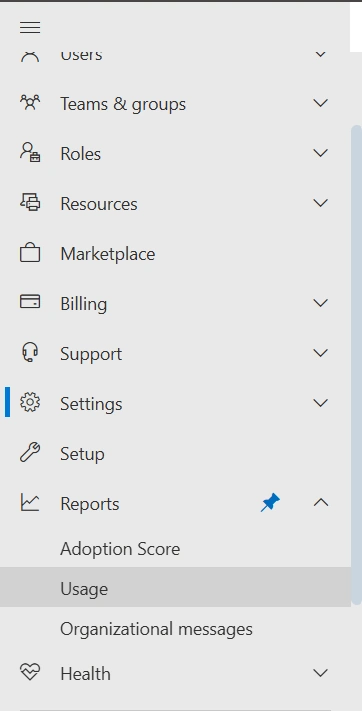
Task: Expand the Resources chevron
Action: (x=321, y=203)
